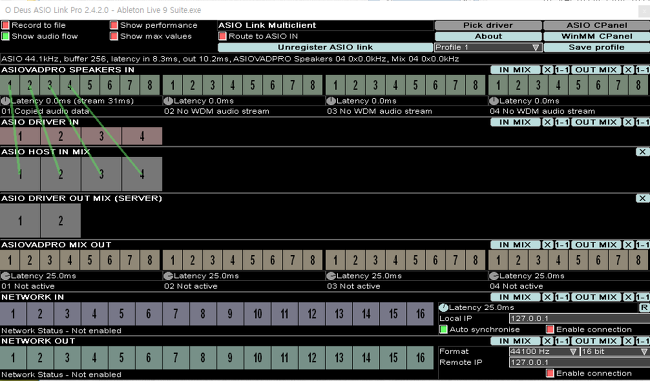
Task: Click X beside SPEAKERS IN's OUT MIX
Action: coord(628,70)
